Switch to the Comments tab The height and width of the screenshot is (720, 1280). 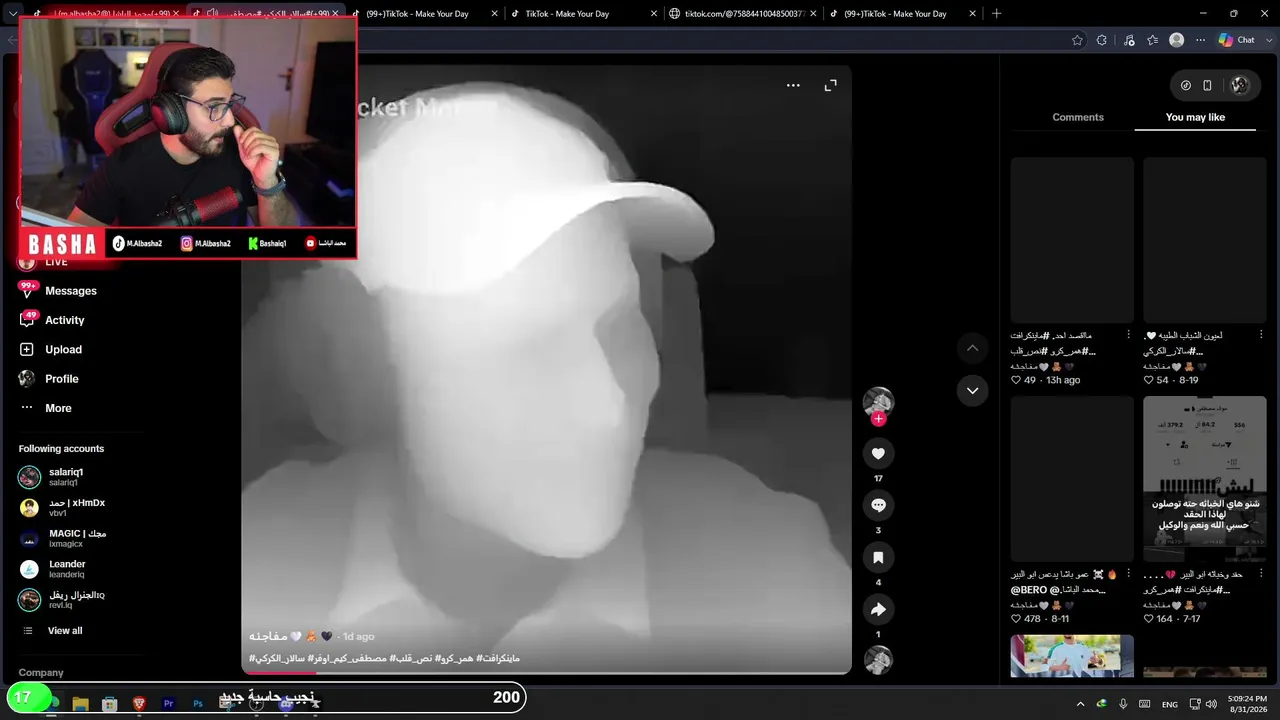tap(1078, 117)
